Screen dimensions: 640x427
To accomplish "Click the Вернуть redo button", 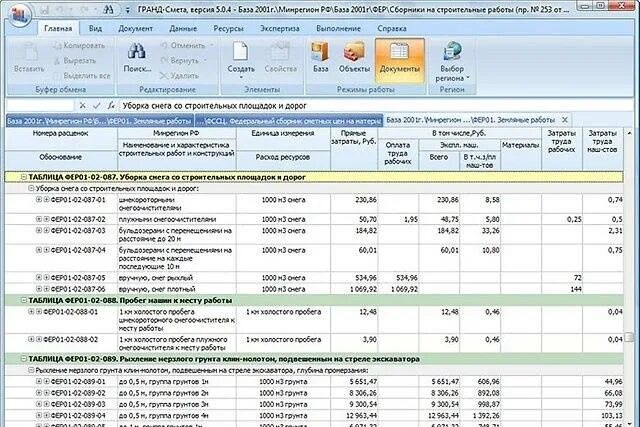I will pyautogui.click(x=179, y=60).
